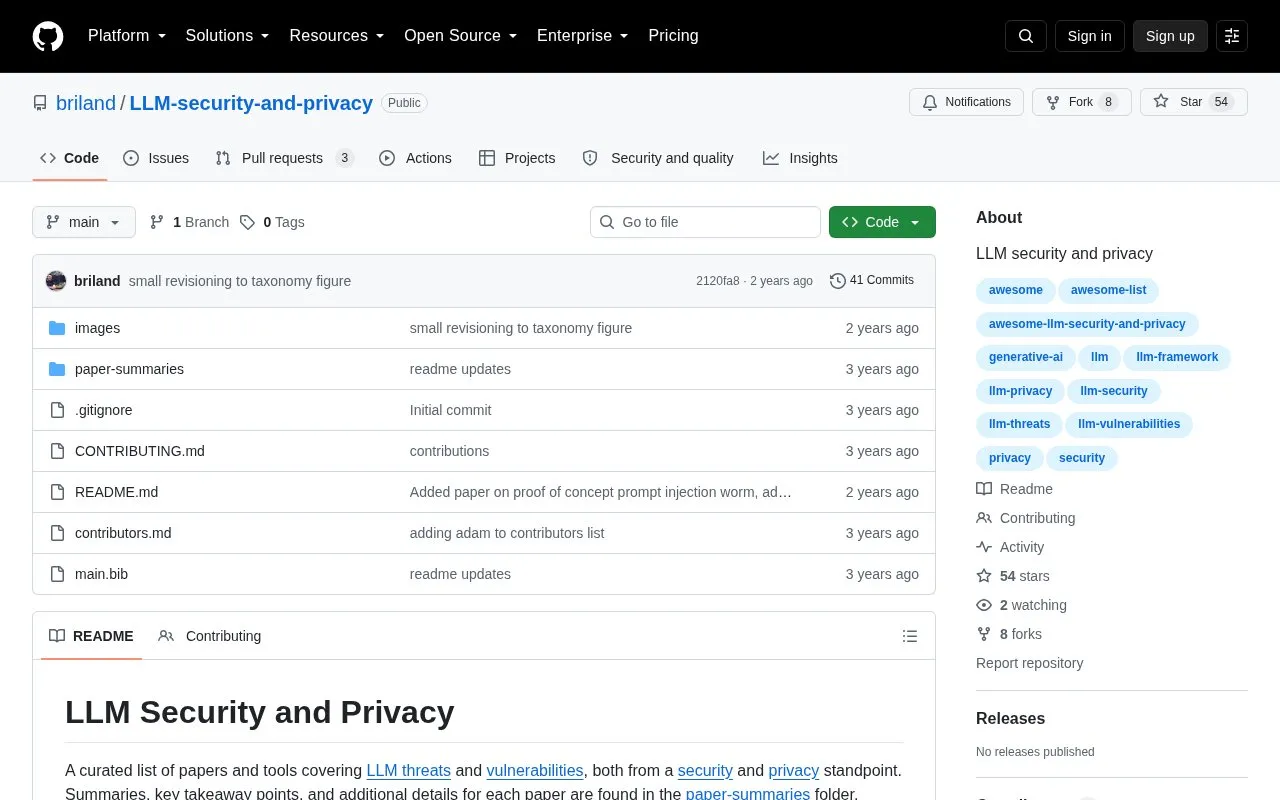Click the Sign in link
The image size is (1280, 800).
[x=1089, y=36]
